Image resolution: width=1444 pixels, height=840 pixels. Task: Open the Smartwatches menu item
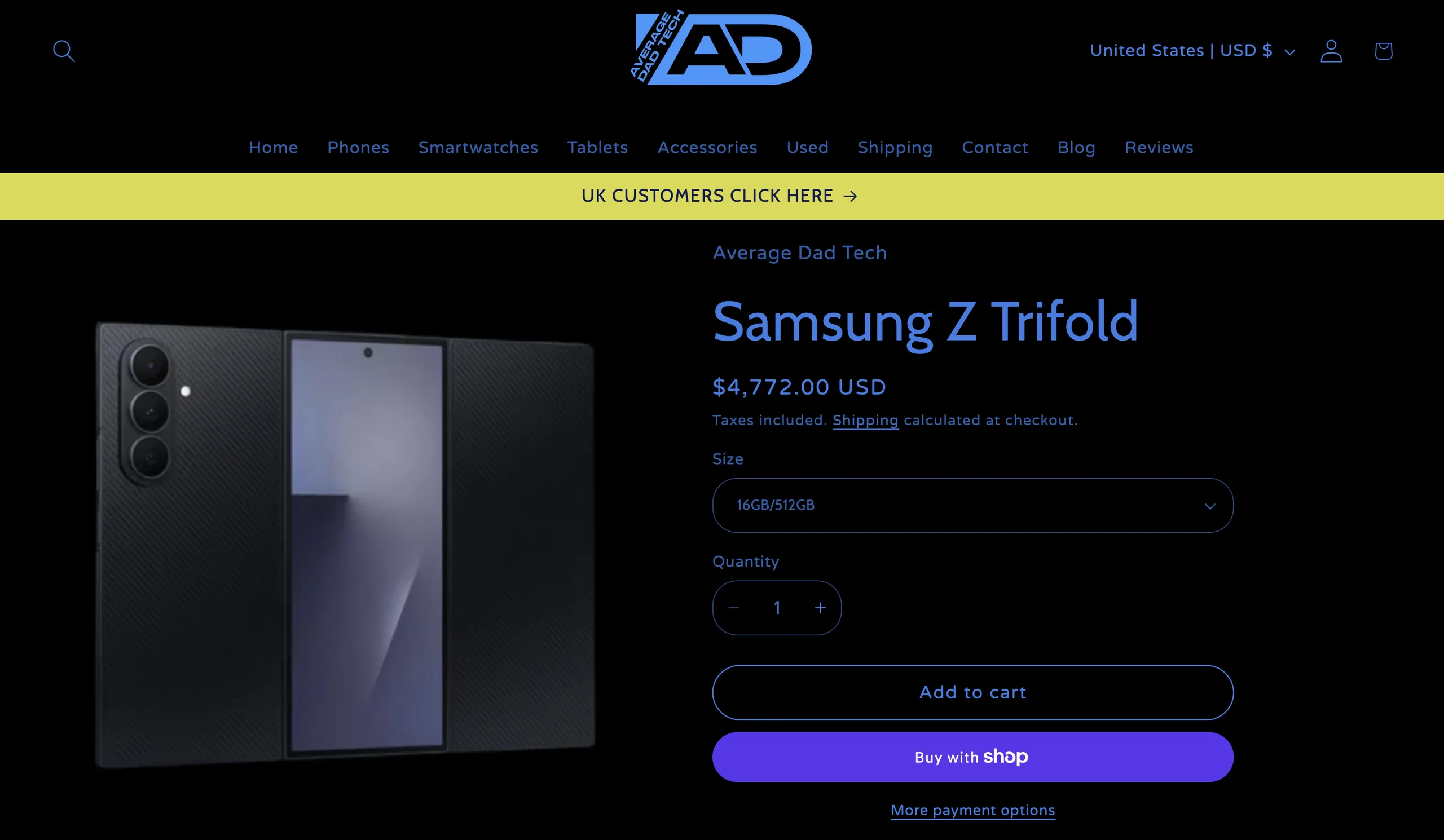[478, 147]
